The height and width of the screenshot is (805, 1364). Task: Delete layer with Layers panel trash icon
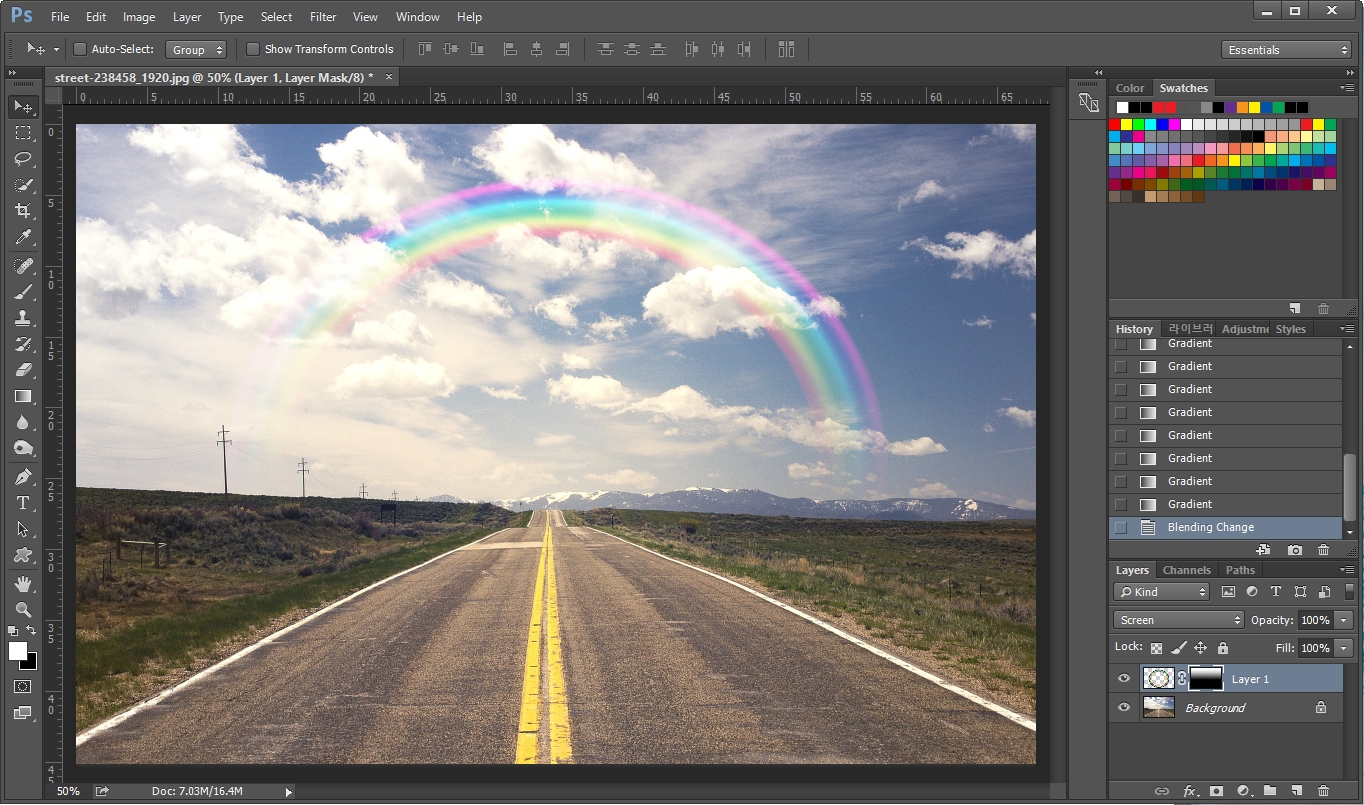(1323, 790)
